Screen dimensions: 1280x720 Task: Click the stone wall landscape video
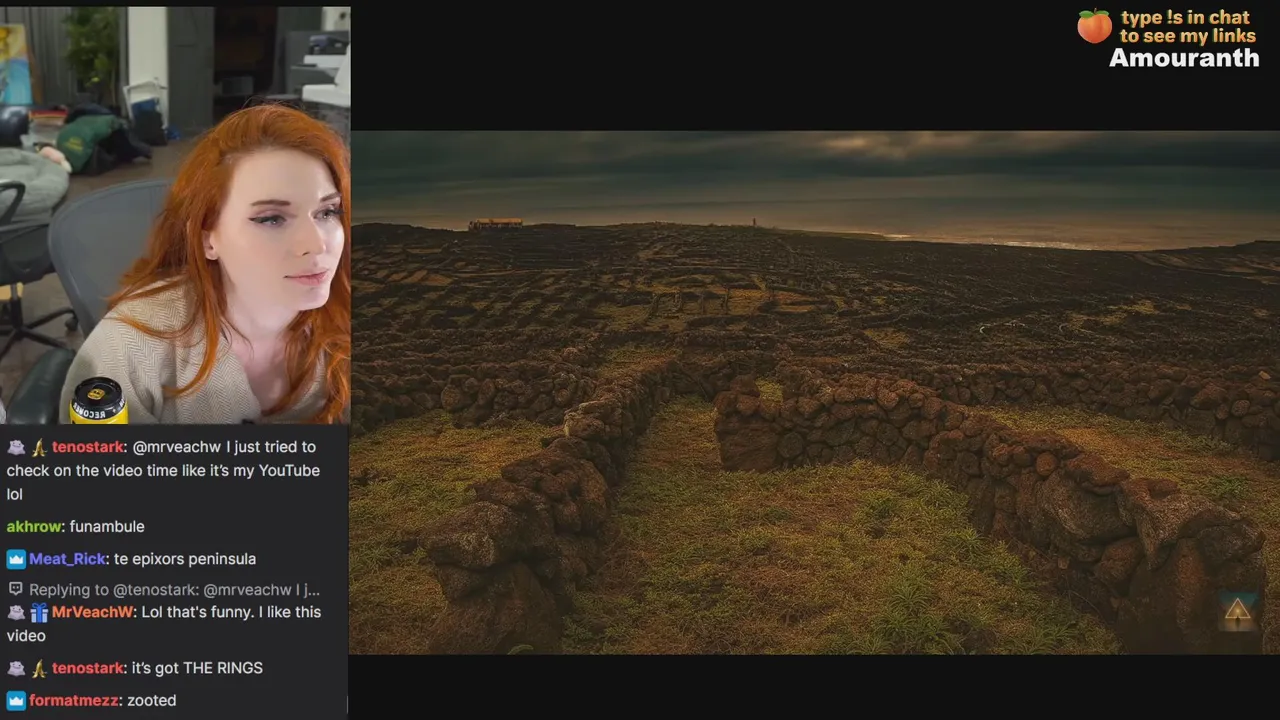tap(814, 392)
